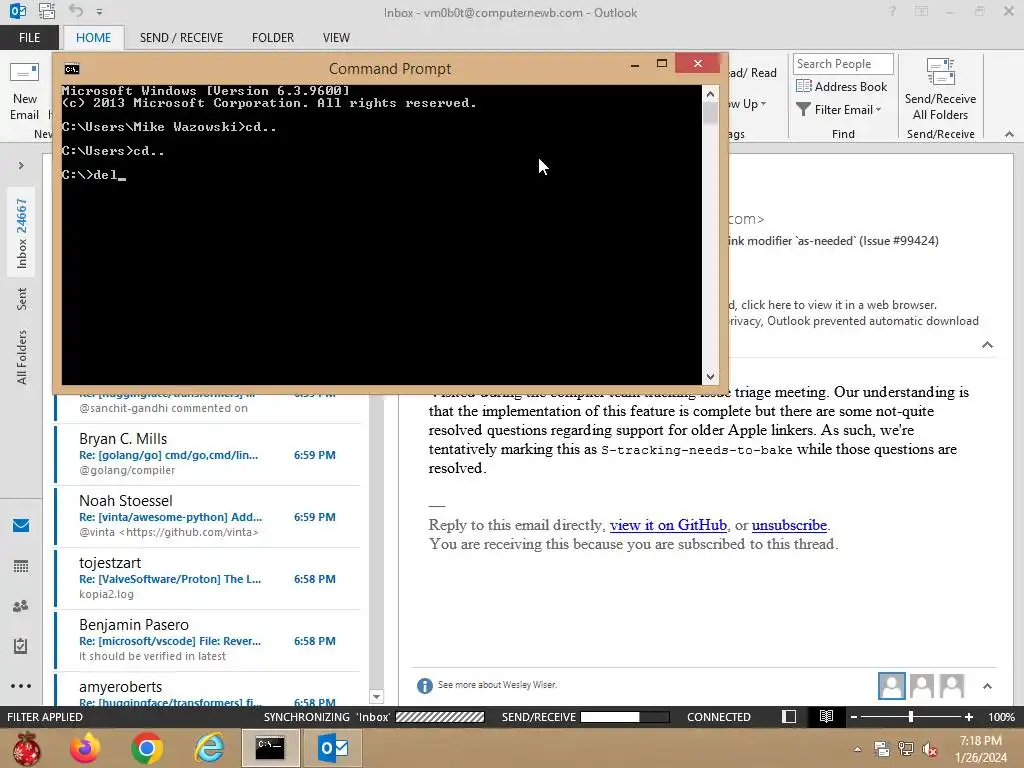This screenshot has height=768, width=1024.
Task: Click the FILTER APPLIED status text
Action: tap(45, 717)
